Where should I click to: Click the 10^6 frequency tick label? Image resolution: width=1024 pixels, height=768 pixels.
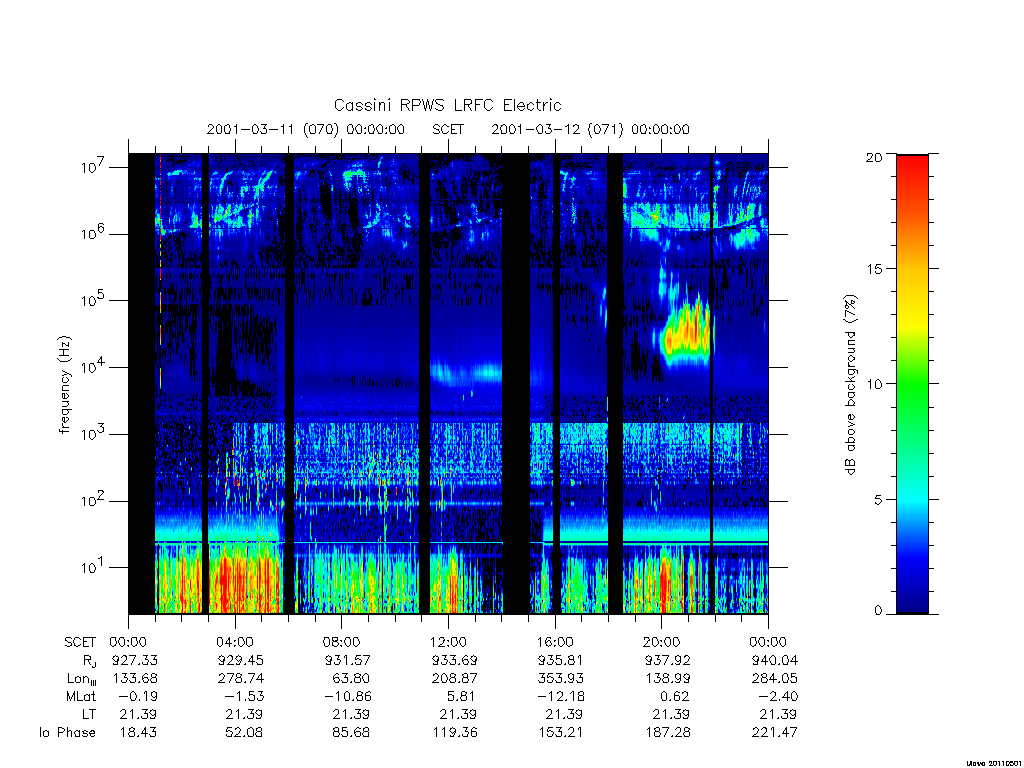click(93, 233)
